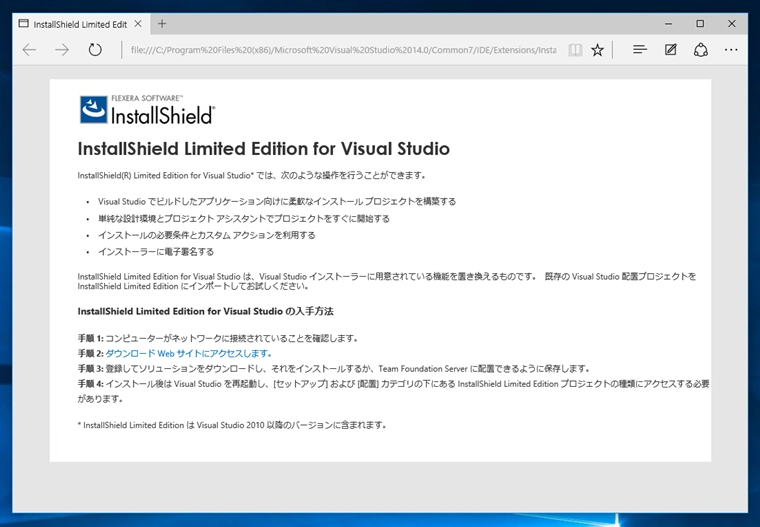This screenshot has height=527, width=760.
Task: Maximize the Edge browser window
Action: point(700,23)
